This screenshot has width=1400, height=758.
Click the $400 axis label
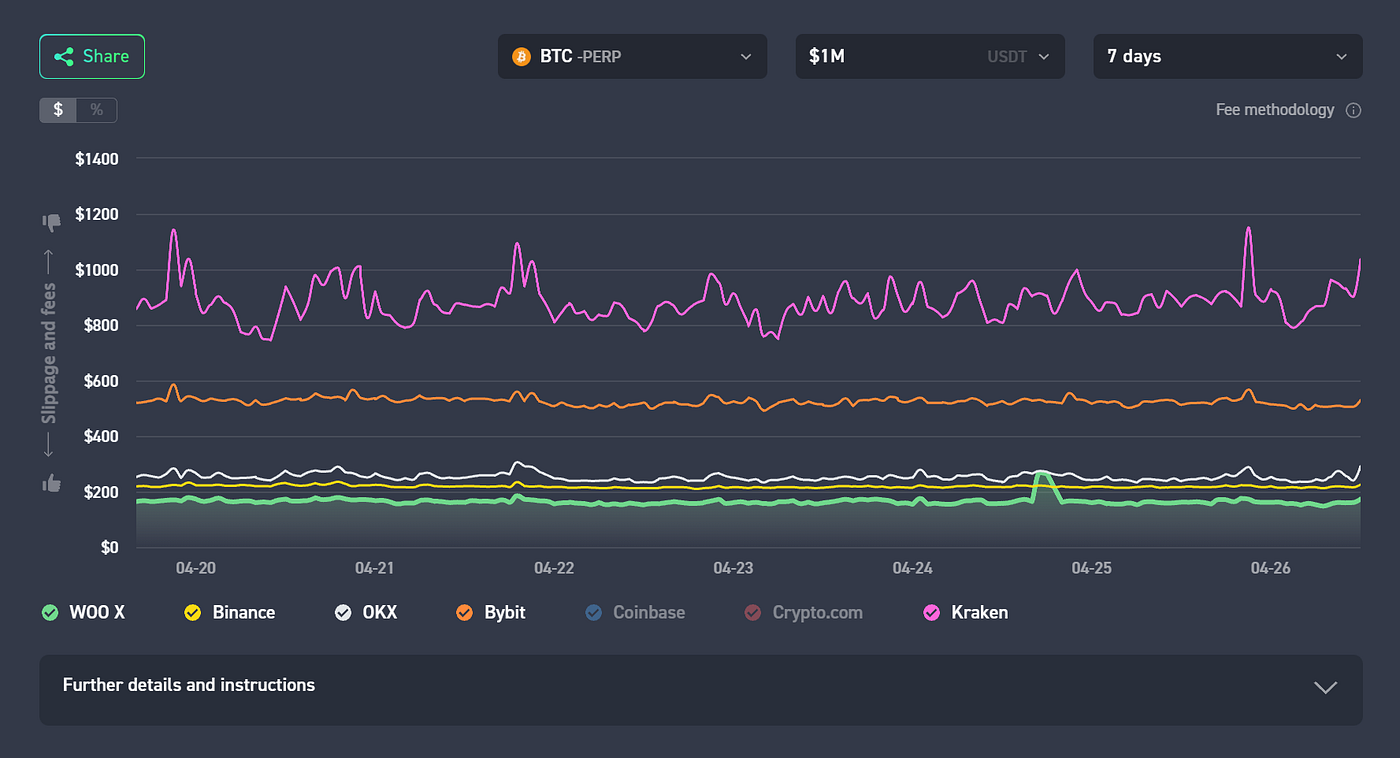100,436
